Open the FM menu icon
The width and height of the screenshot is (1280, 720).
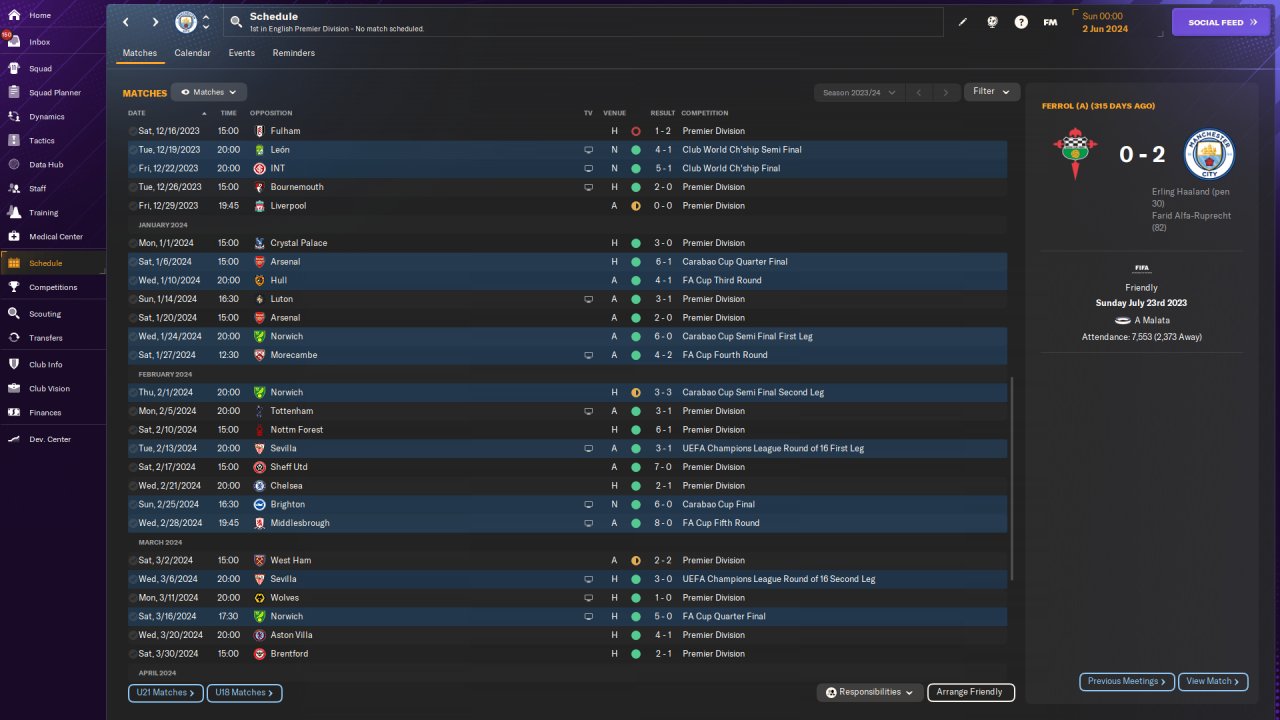tap(1050, 22)
